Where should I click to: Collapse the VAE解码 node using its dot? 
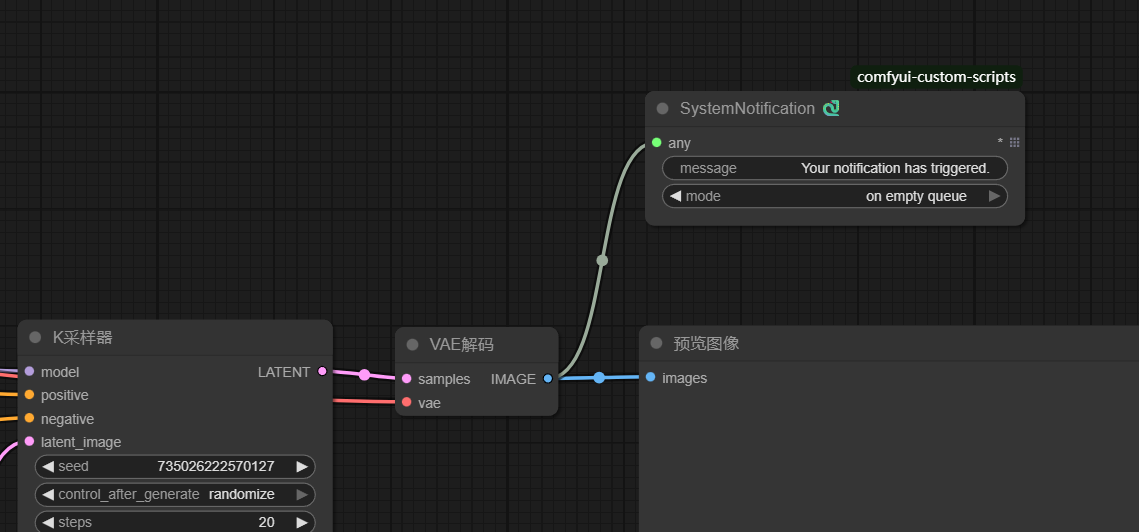(x=412, y=344)
